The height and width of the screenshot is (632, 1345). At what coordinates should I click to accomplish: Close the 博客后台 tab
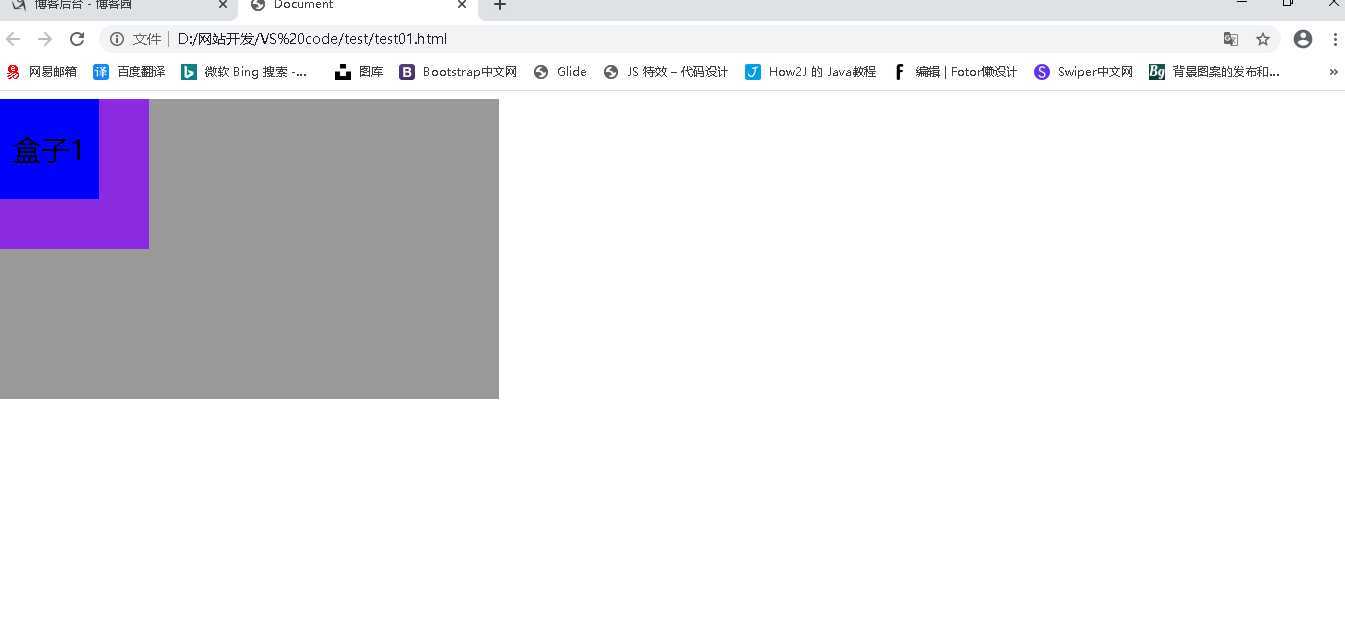pyautogui.click(x=223, y=5)
